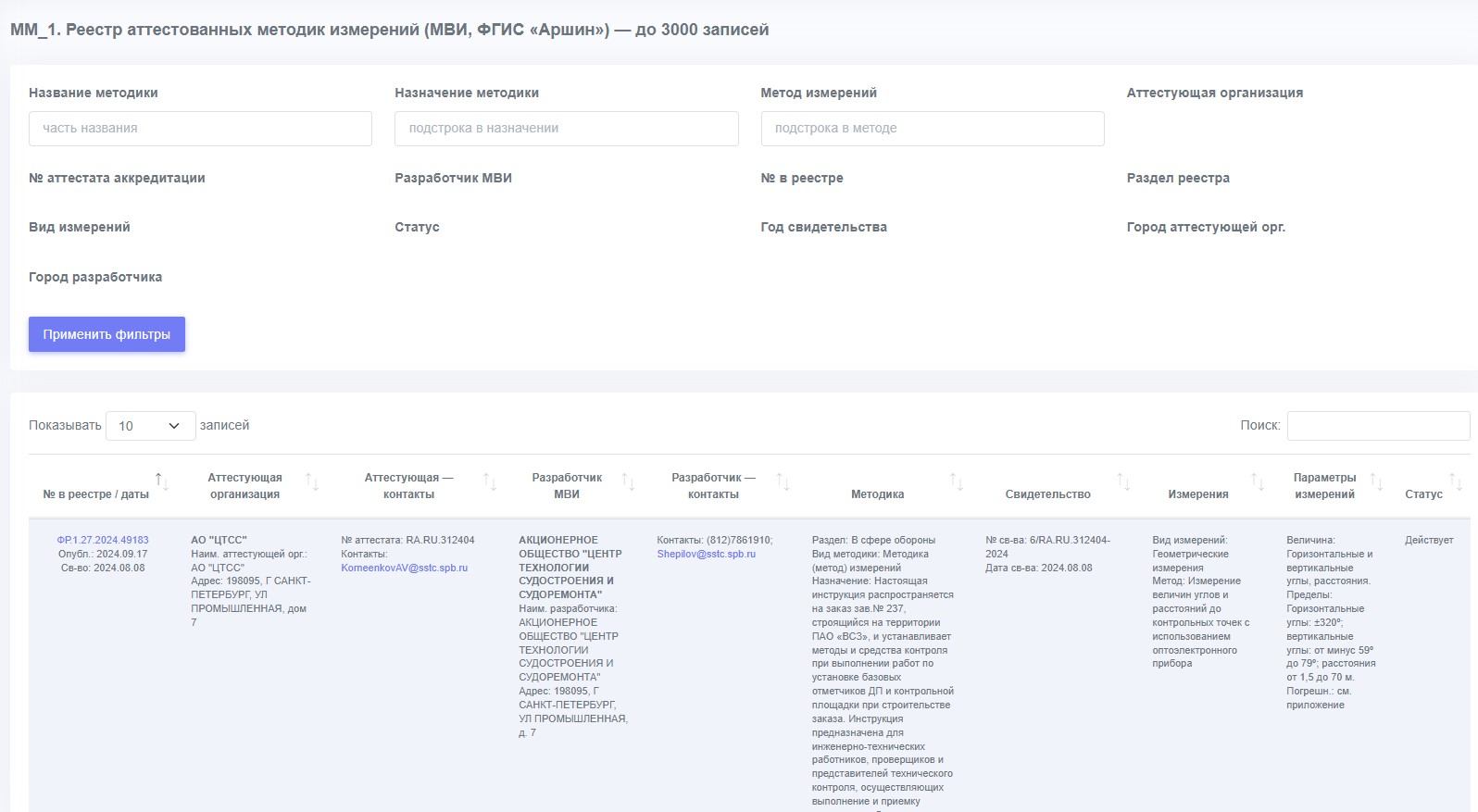Click the Поиск table search box
Image resolution: width=1478 pixels, height=812 pixels.
pyautogui.click(x=1377, y=426)
